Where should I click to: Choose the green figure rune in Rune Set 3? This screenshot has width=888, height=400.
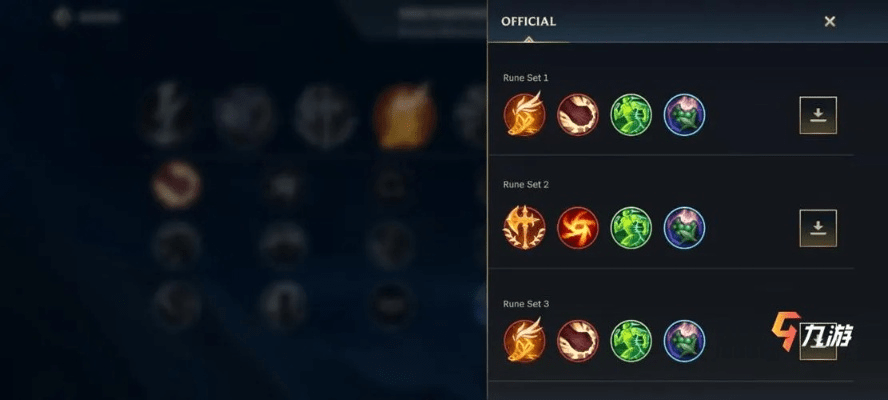[631, 341]
